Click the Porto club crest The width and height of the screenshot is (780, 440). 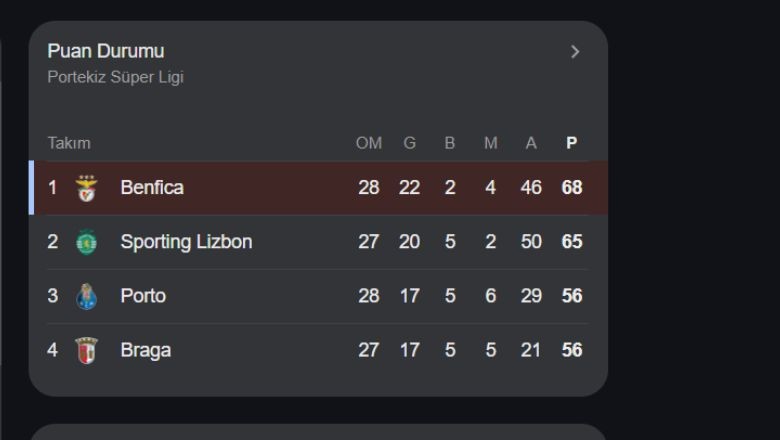point(87,296)
